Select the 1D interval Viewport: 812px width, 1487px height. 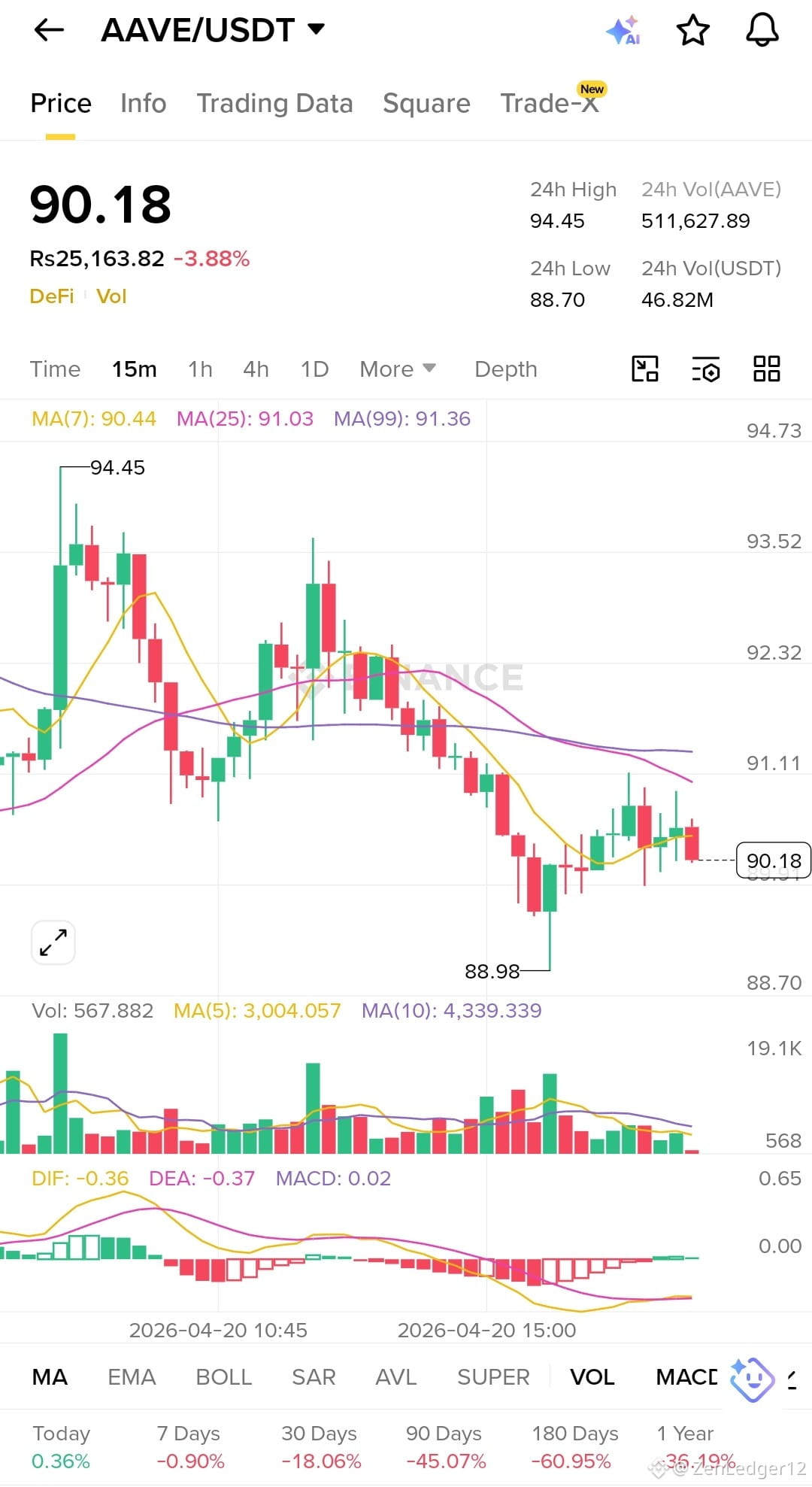click(x=314, y=369)
